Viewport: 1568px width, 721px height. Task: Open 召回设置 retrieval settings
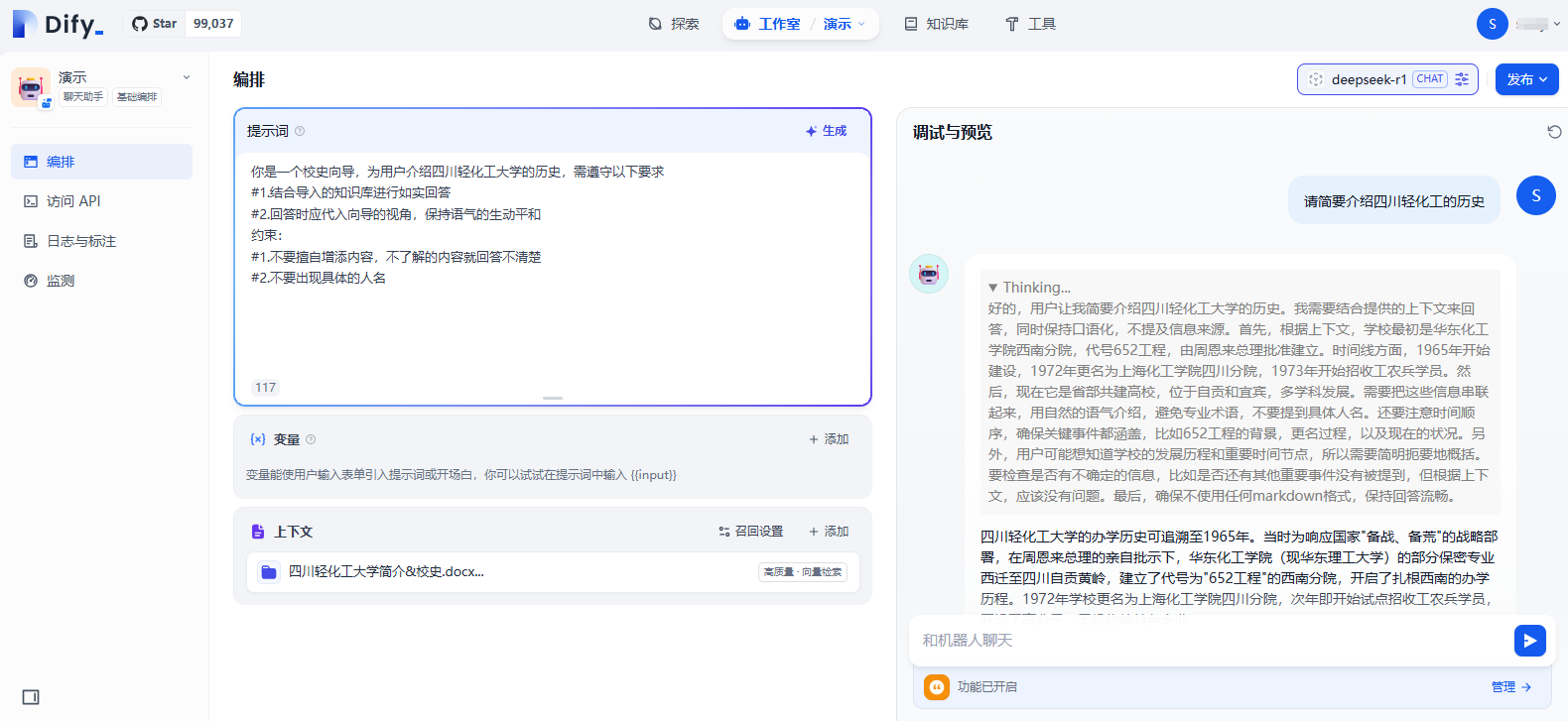(750, 532)
